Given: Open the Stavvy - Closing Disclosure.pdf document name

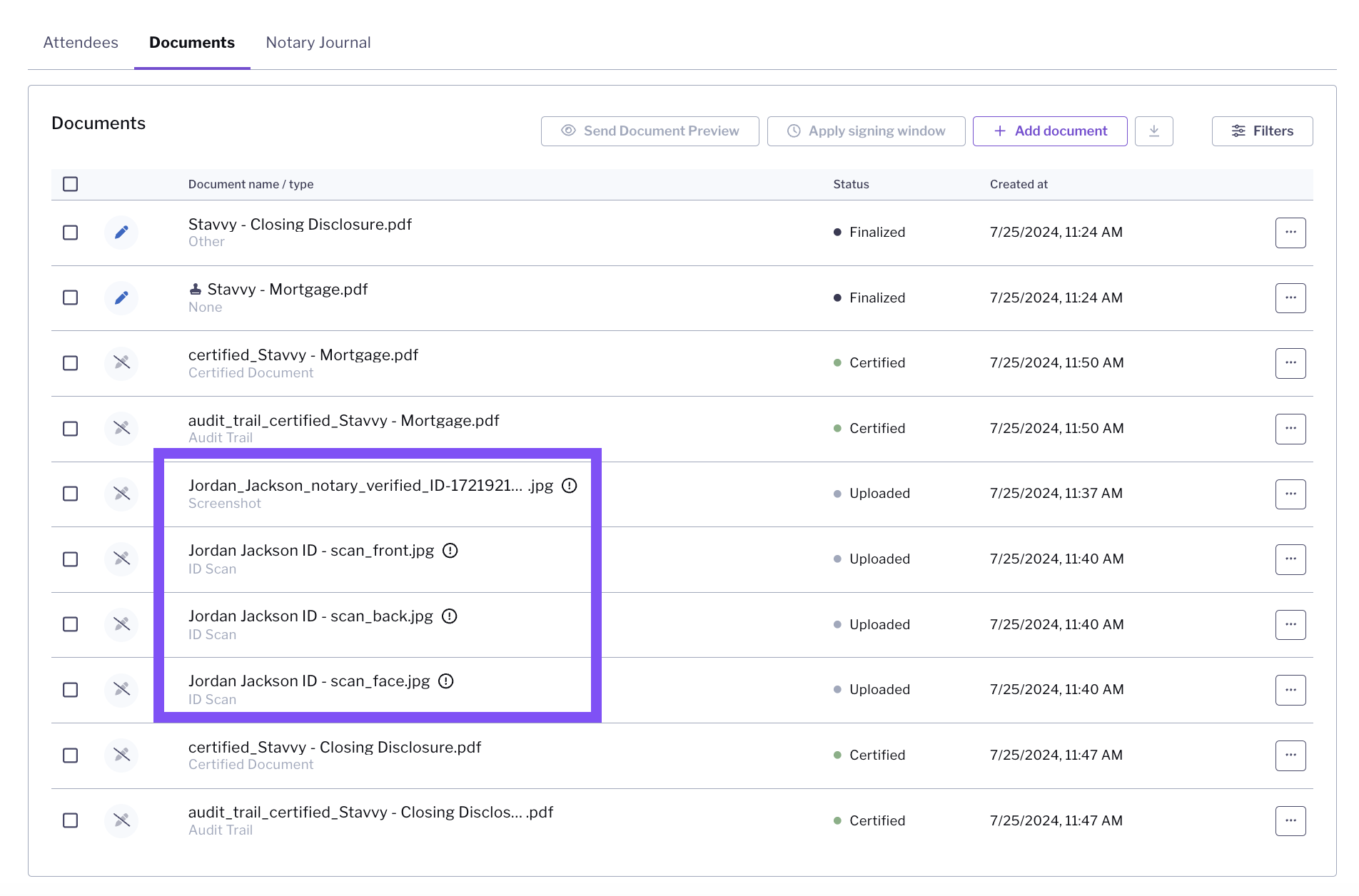Looking at the screenshot, I should point(300,225).
